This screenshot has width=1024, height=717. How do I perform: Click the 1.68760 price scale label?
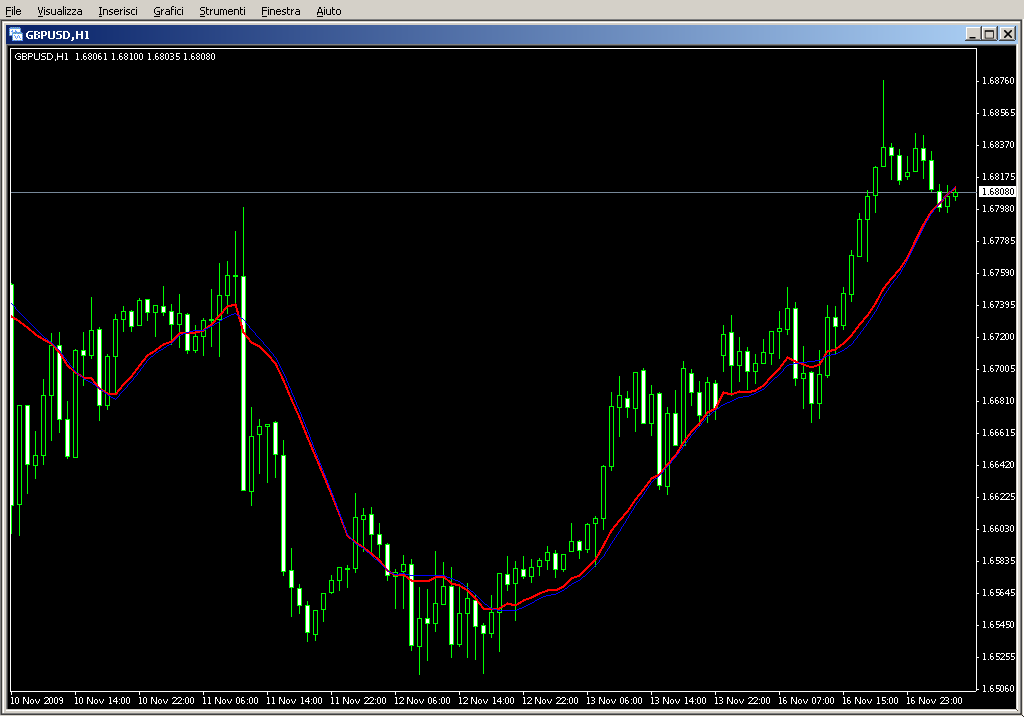point(999,81)
